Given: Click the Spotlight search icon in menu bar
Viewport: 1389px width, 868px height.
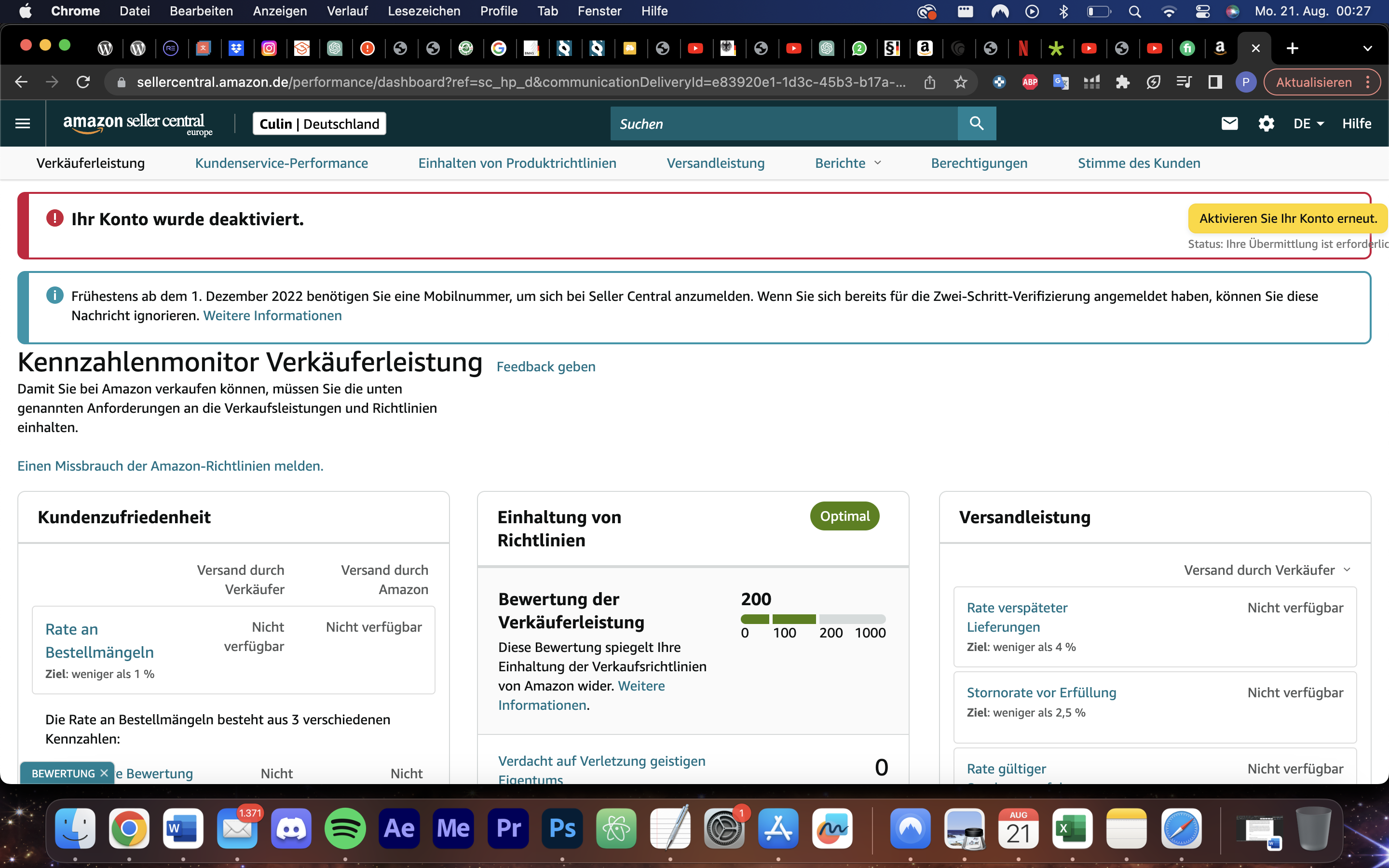Looking at the screenshot, I should click(1134, 11).
